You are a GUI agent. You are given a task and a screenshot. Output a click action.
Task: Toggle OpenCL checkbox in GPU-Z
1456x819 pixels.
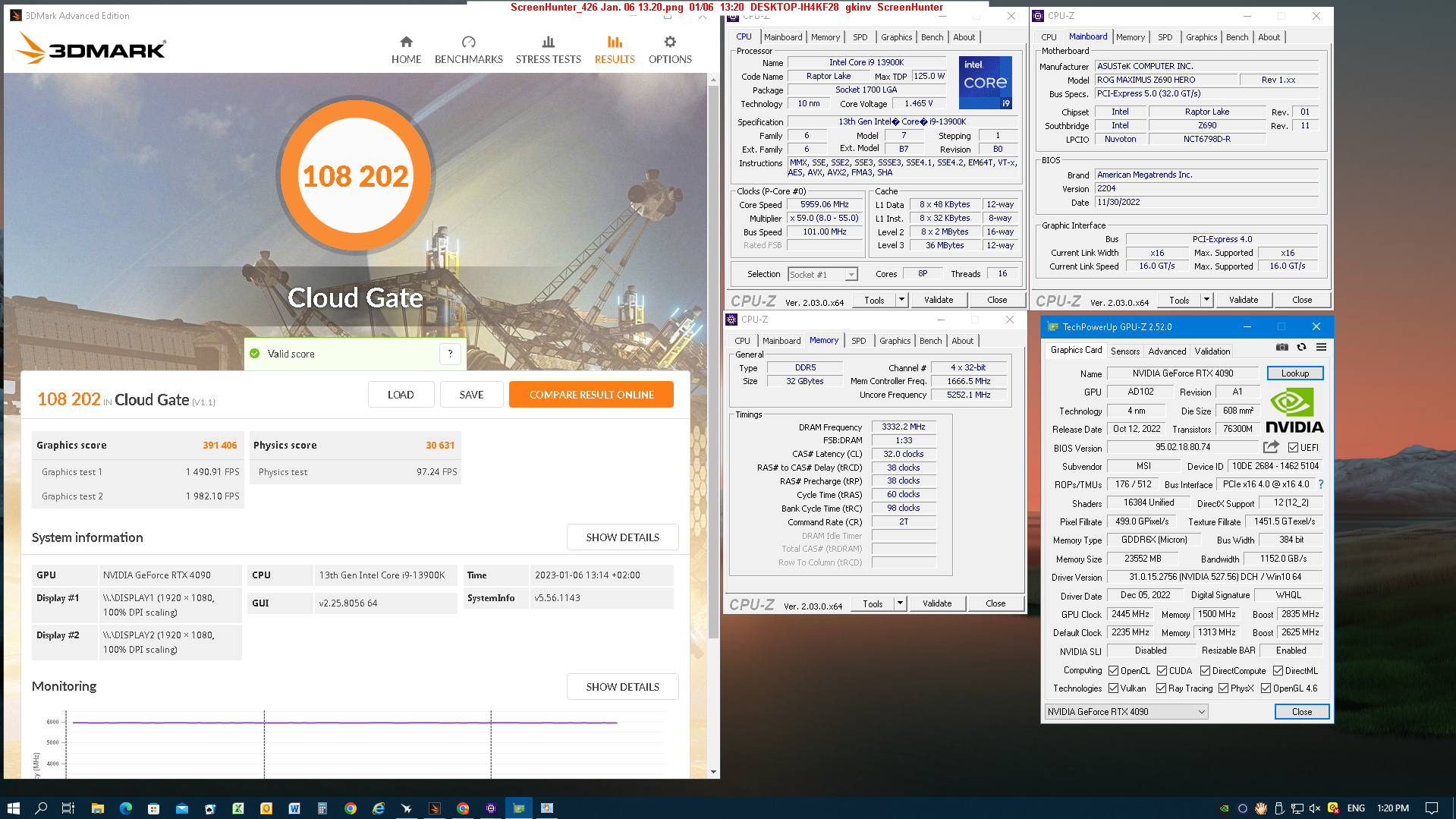click(x=1113, y=671)
